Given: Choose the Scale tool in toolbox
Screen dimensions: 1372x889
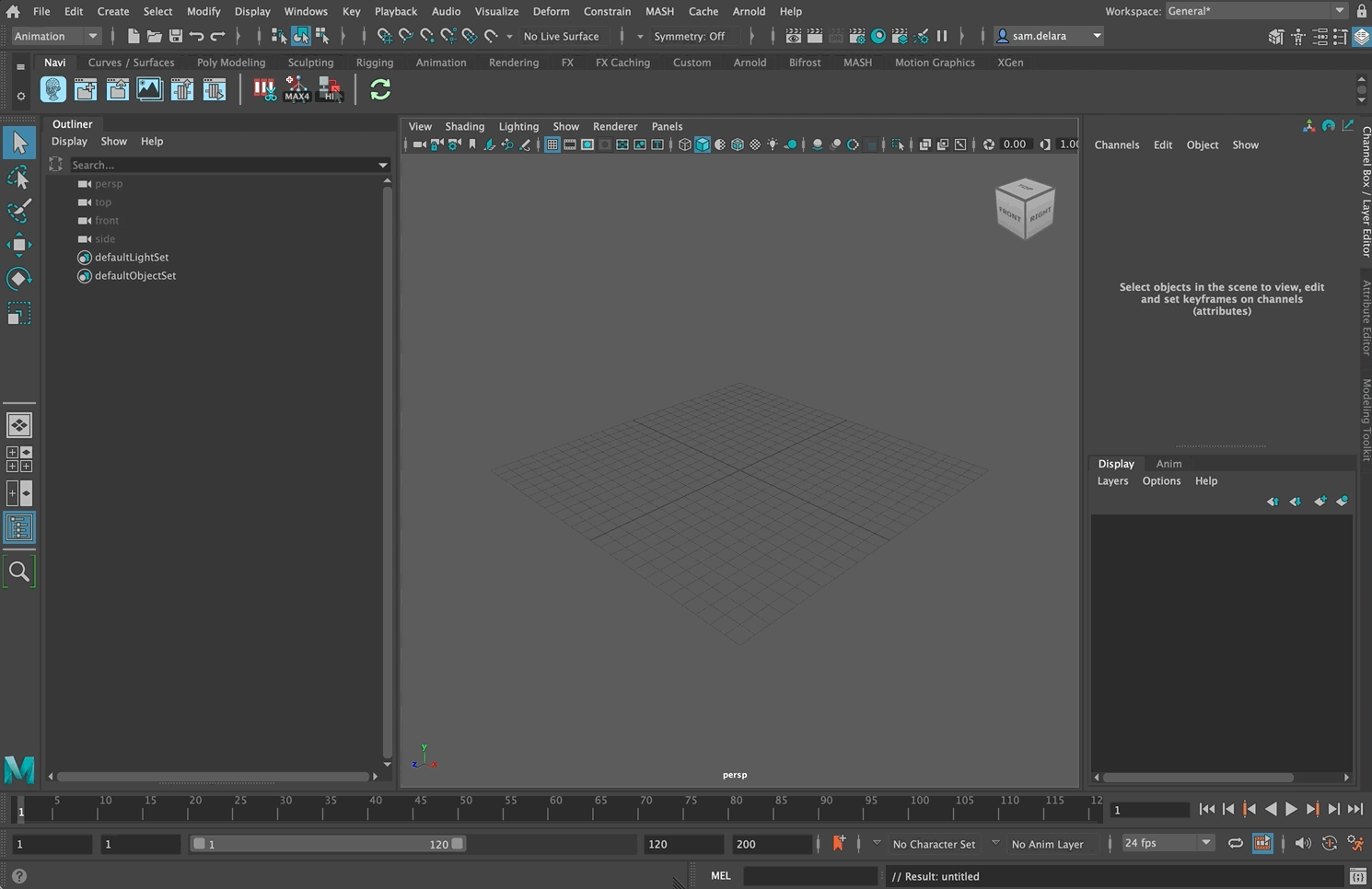Looking at the screenshot, I should click(19, 314).
